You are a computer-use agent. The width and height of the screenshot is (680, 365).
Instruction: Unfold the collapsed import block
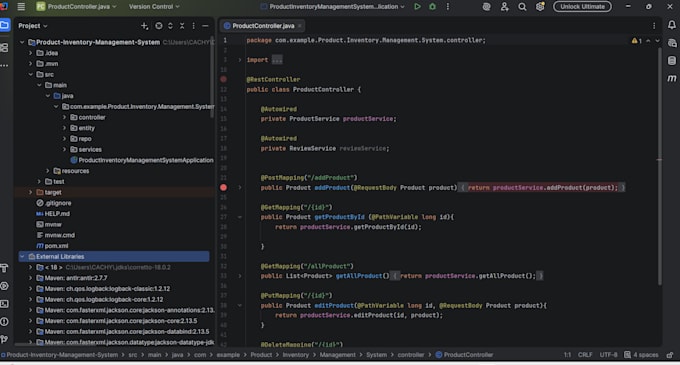tap(240, 60)
